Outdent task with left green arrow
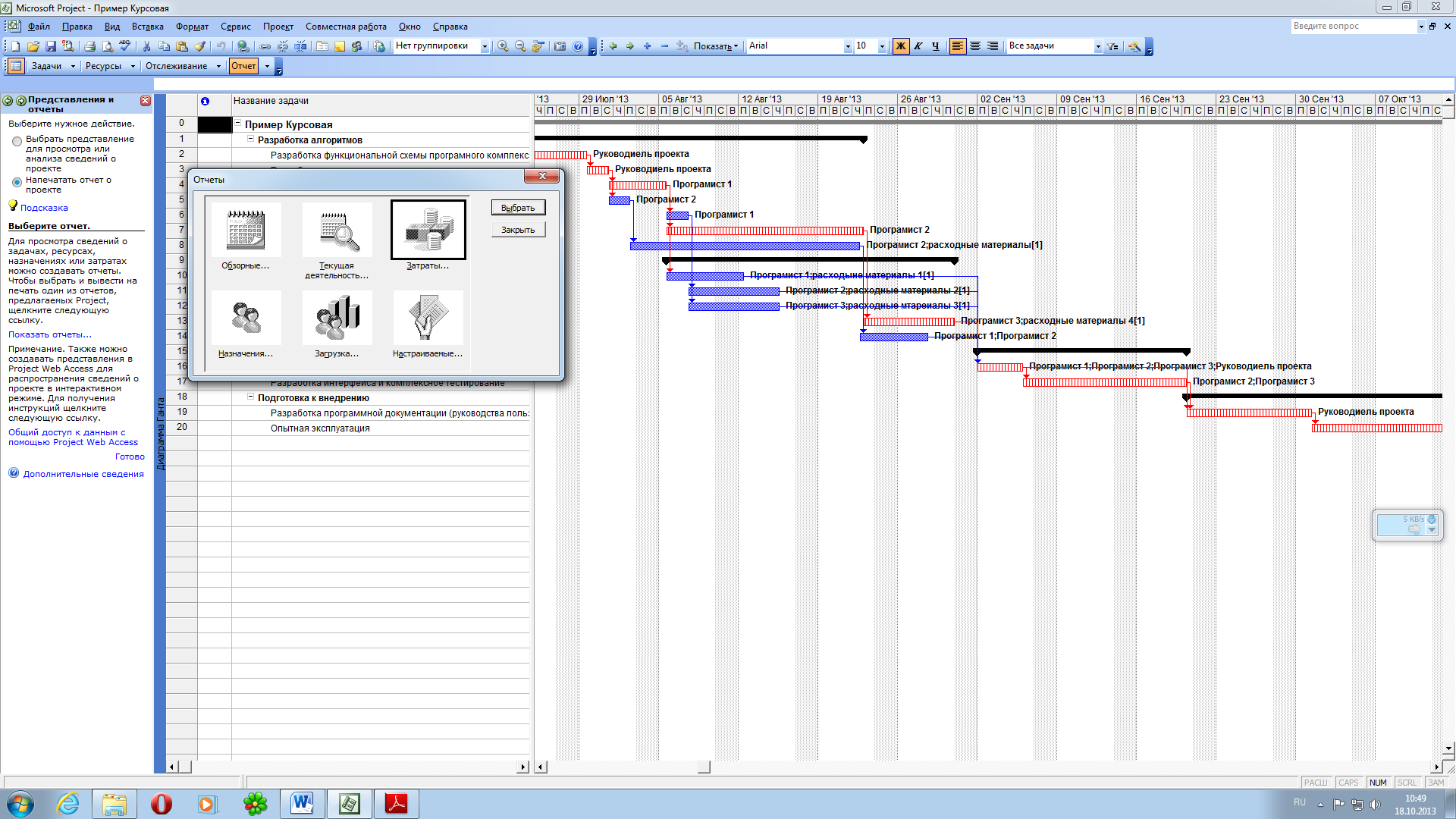Viewport: 1456px width, 819px height. [613, 46]
